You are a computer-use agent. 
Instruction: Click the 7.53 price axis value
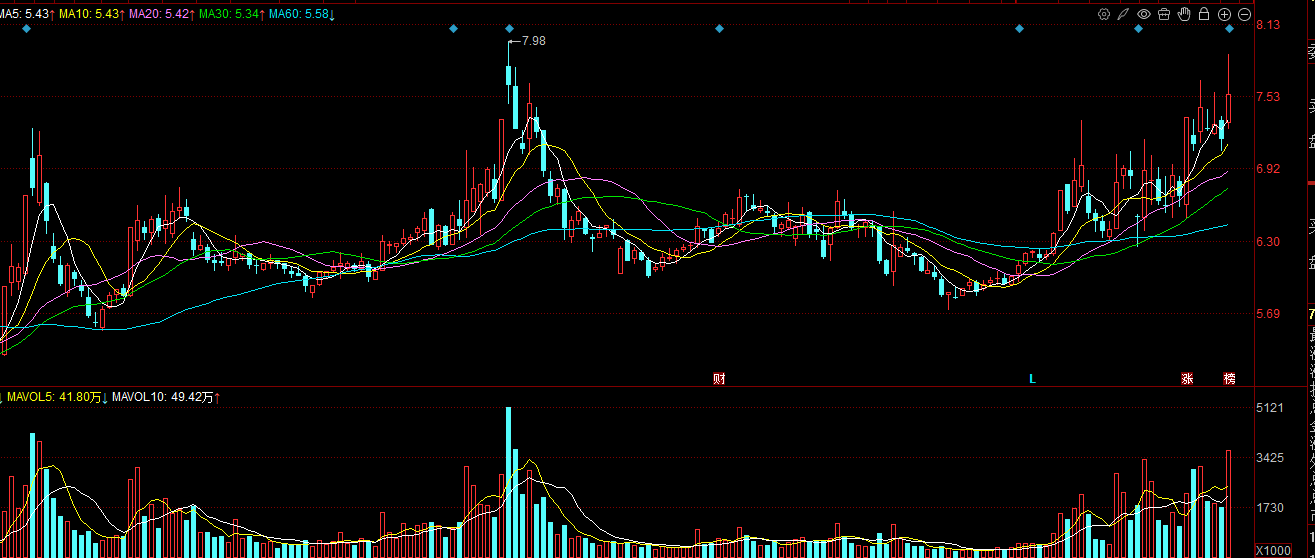(x=1268, y=97)
